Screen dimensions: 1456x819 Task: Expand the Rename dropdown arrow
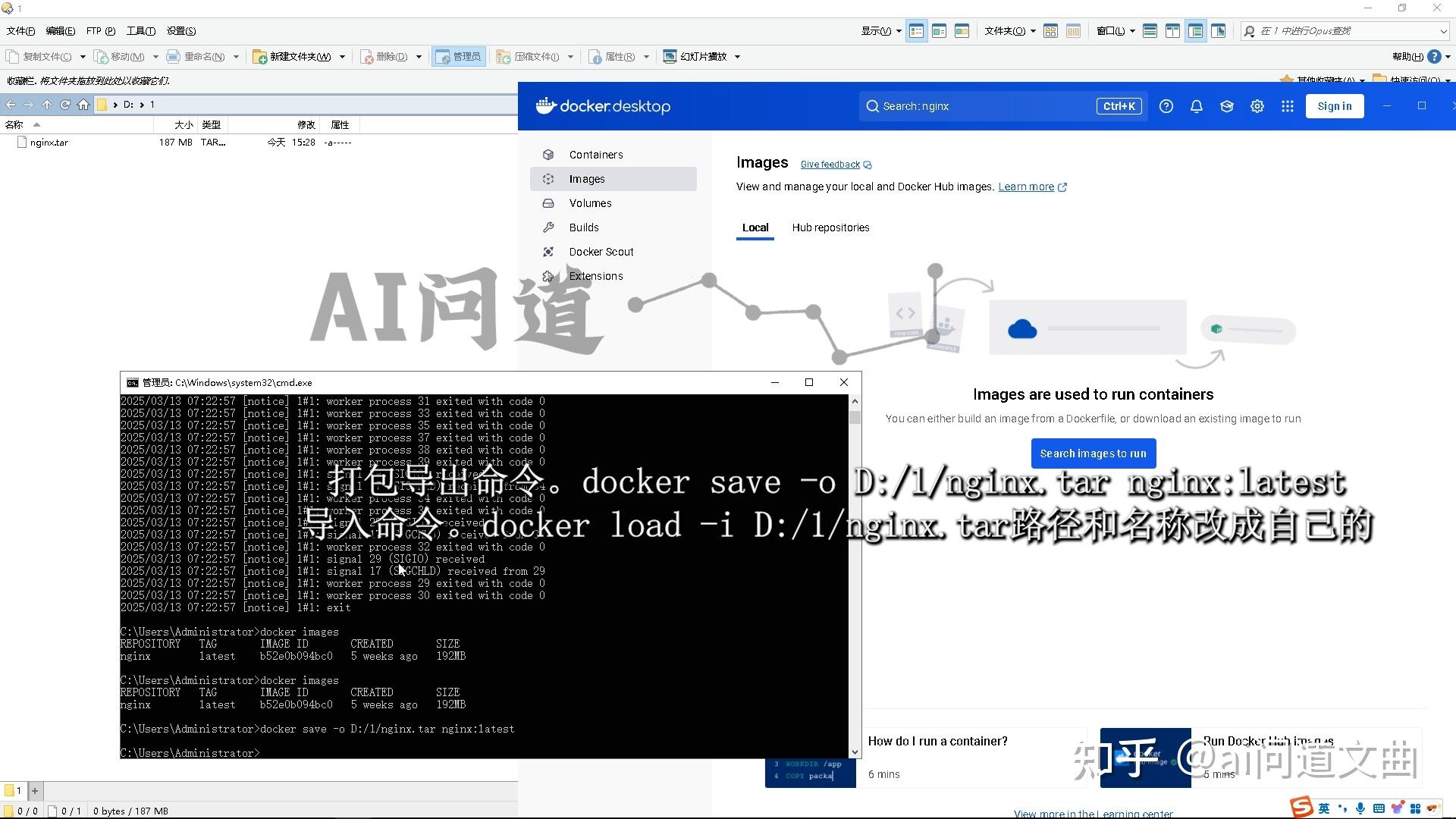236,57
